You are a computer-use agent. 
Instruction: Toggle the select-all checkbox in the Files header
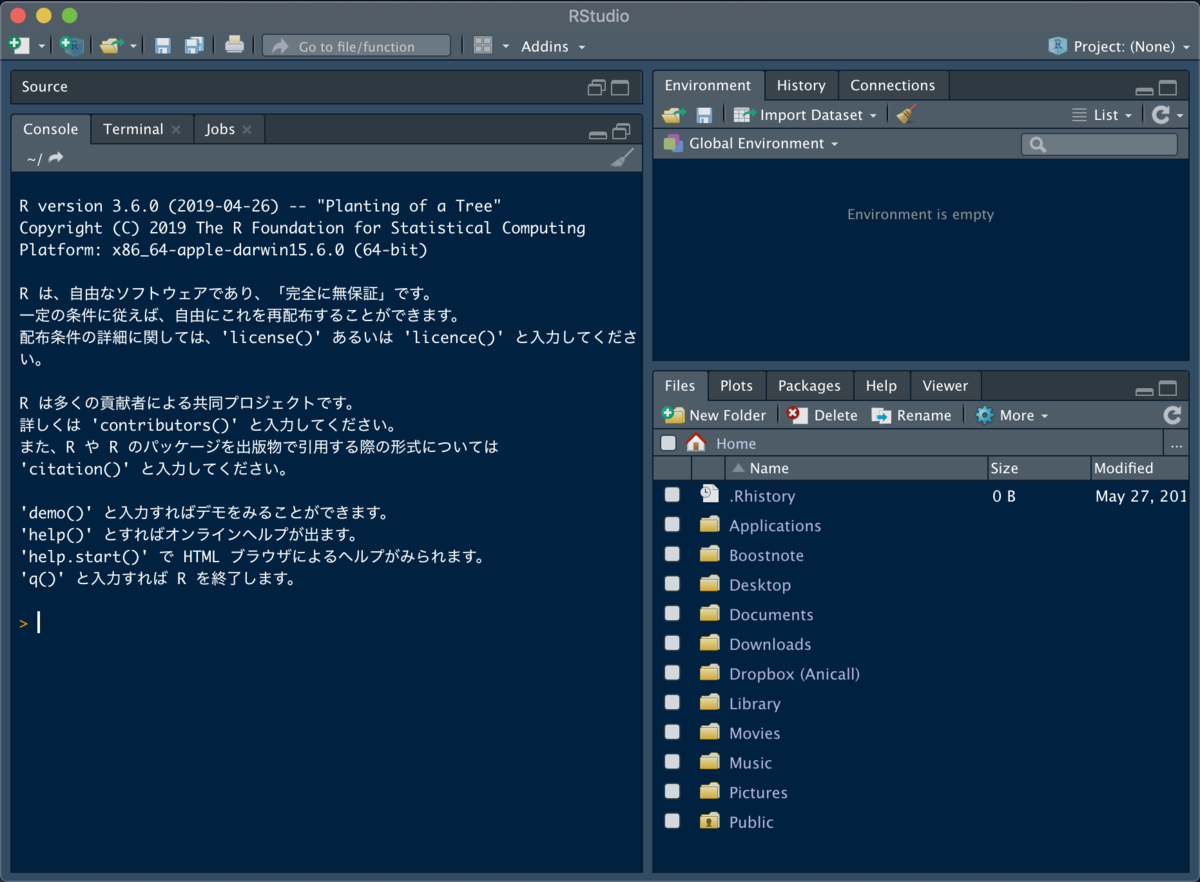(668, 442)
